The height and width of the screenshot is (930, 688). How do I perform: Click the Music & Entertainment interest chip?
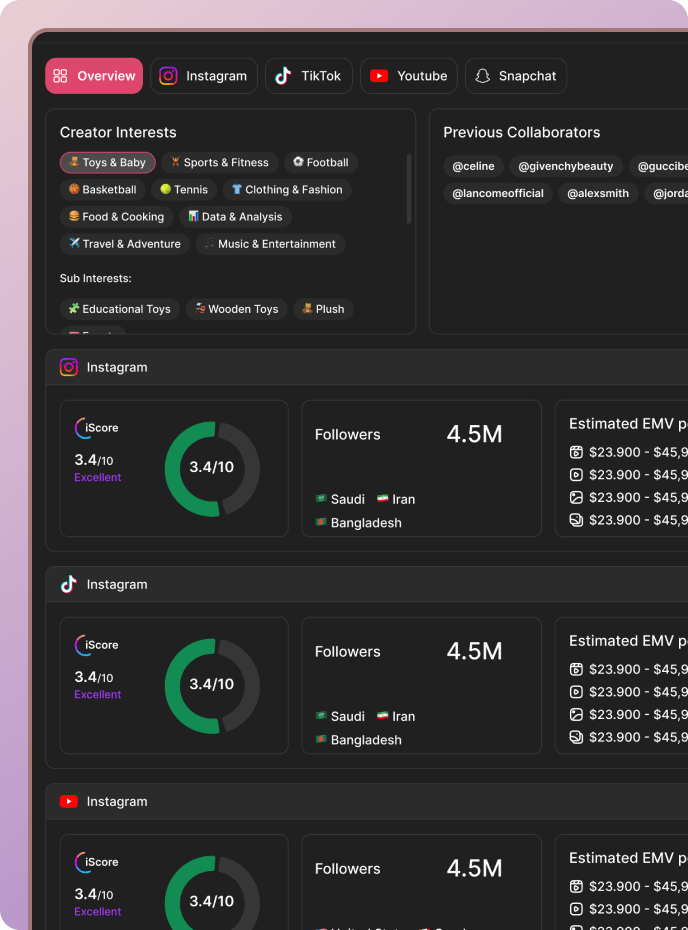[270, 244]
